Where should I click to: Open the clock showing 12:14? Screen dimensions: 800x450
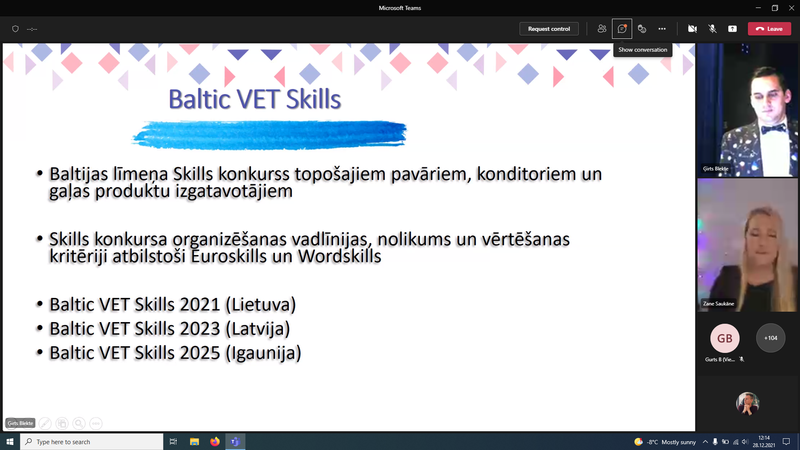[x=764, y=442]
